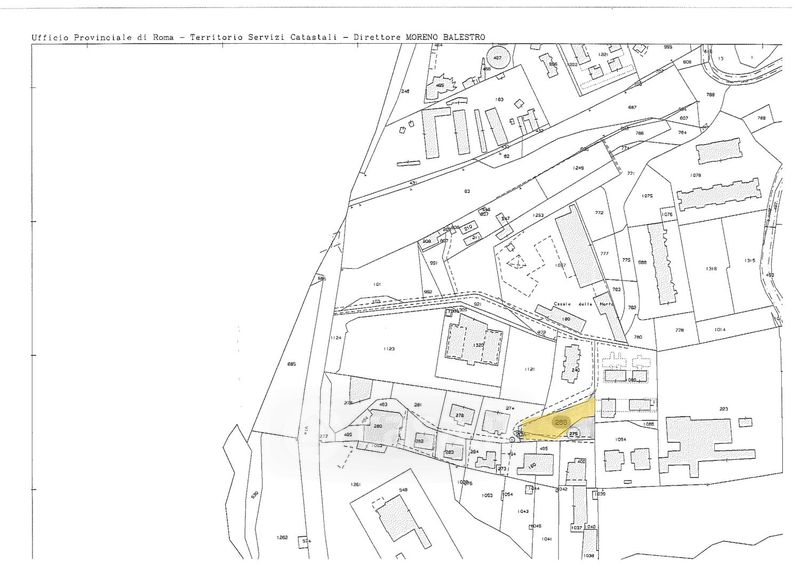Click parcel label 1249
This screenshot has width=800, height=566.
tap(578, 167)
